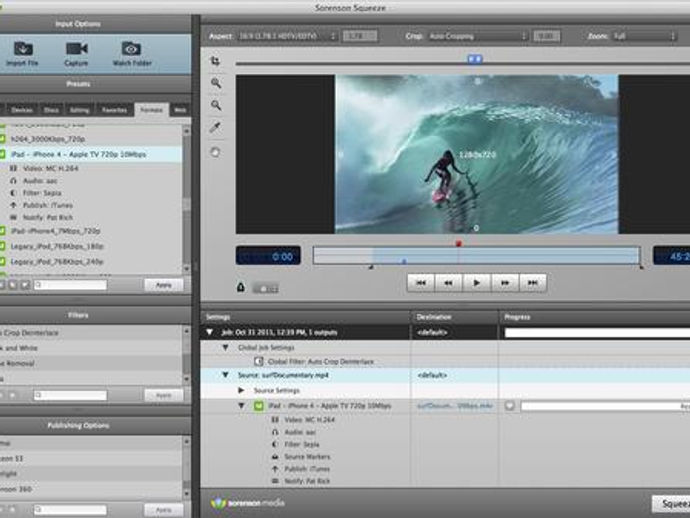Image resolution: width=690 pixels, height=518 pixels.
Task: Open the surfDocum output file link
Action: (455, 406)
